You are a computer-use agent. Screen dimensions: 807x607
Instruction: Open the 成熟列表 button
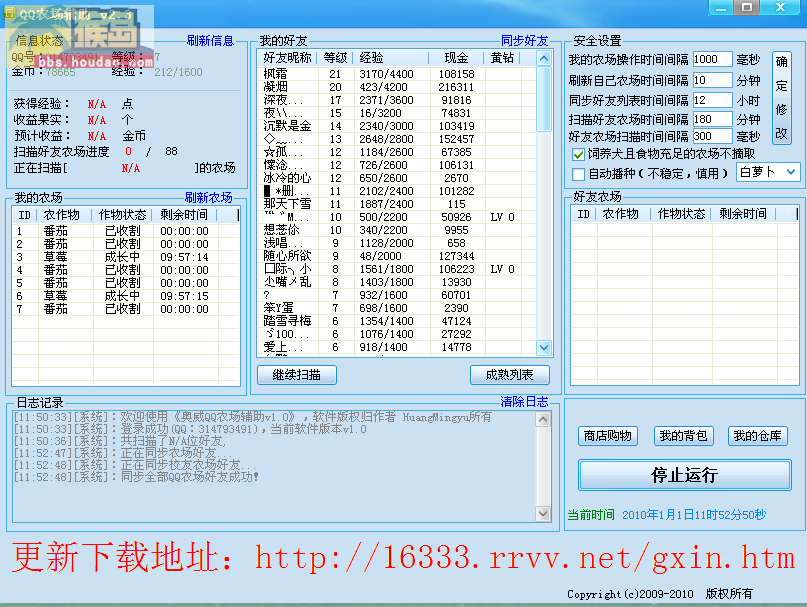(510, 375)
